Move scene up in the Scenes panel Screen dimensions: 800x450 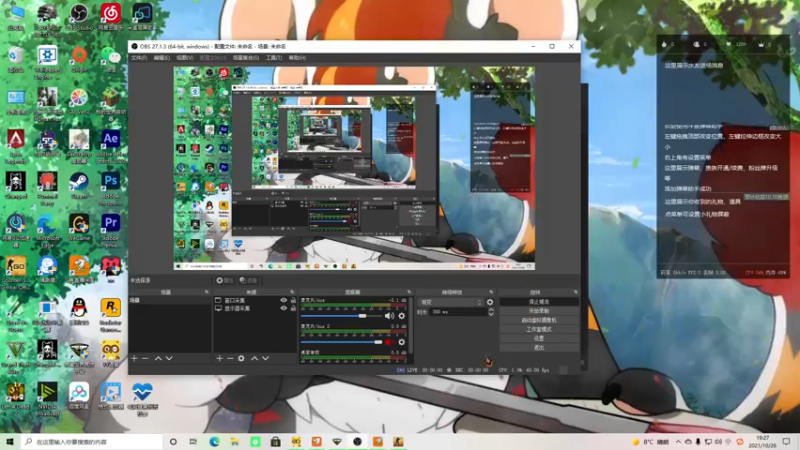(158, 359)
